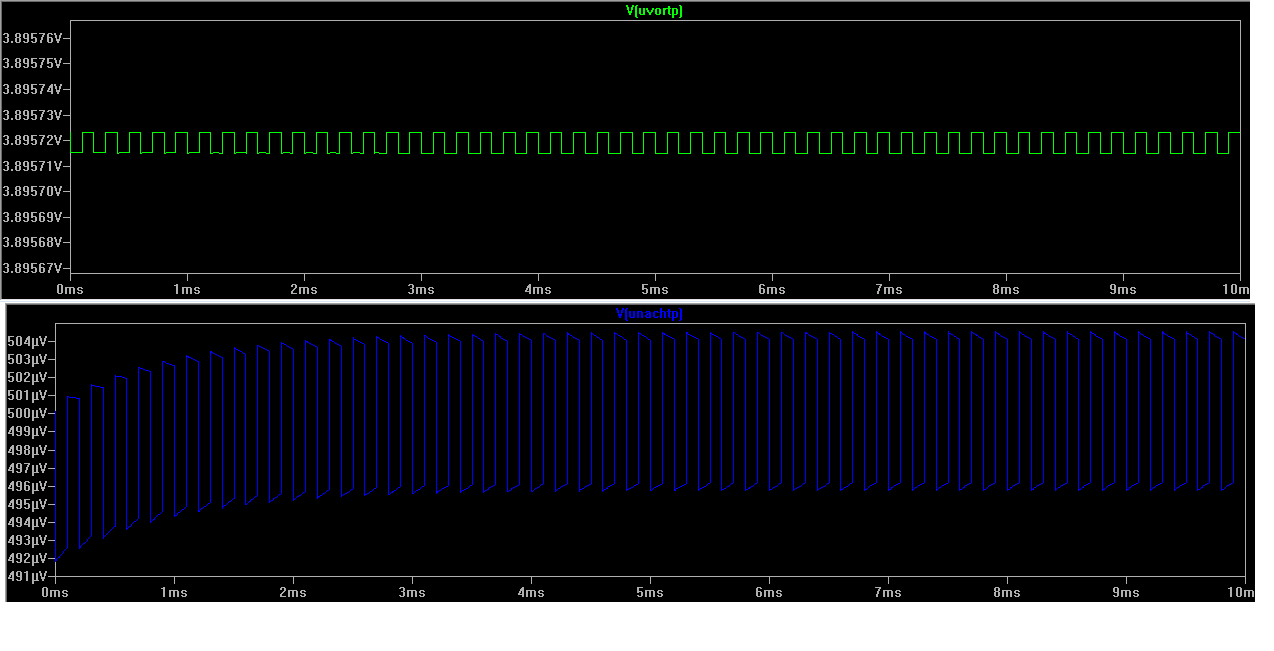Click the 3.89569V axis label
Screen dimensions: 1274x651
[33, 217]
